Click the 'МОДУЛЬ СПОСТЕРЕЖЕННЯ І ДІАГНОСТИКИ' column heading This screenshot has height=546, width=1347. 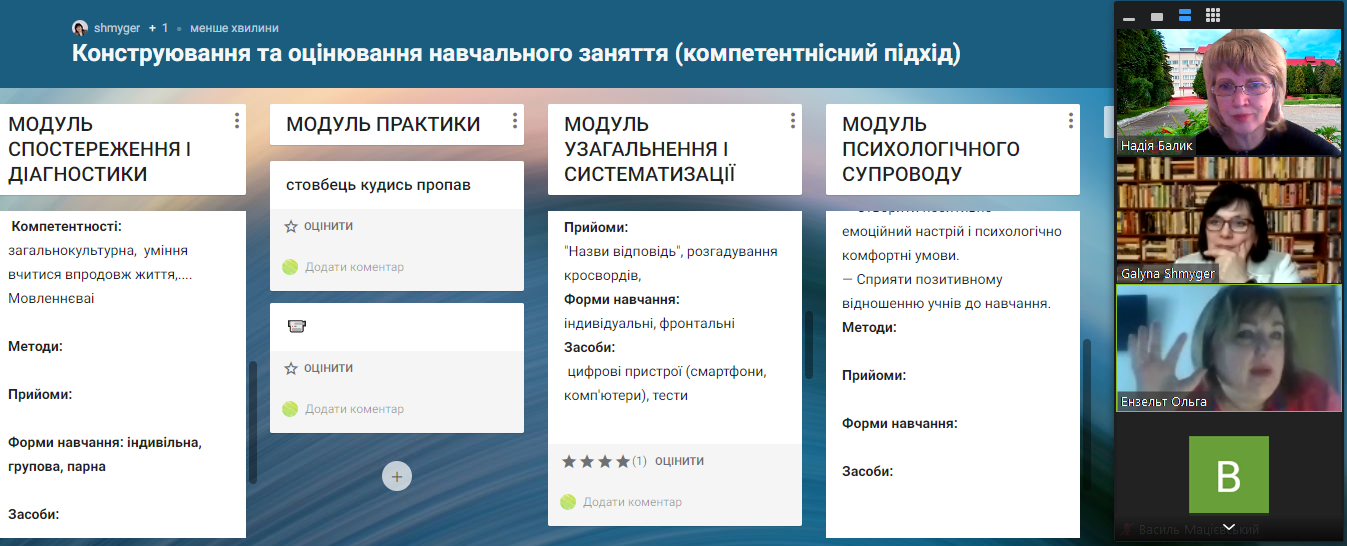pos(100,149)
